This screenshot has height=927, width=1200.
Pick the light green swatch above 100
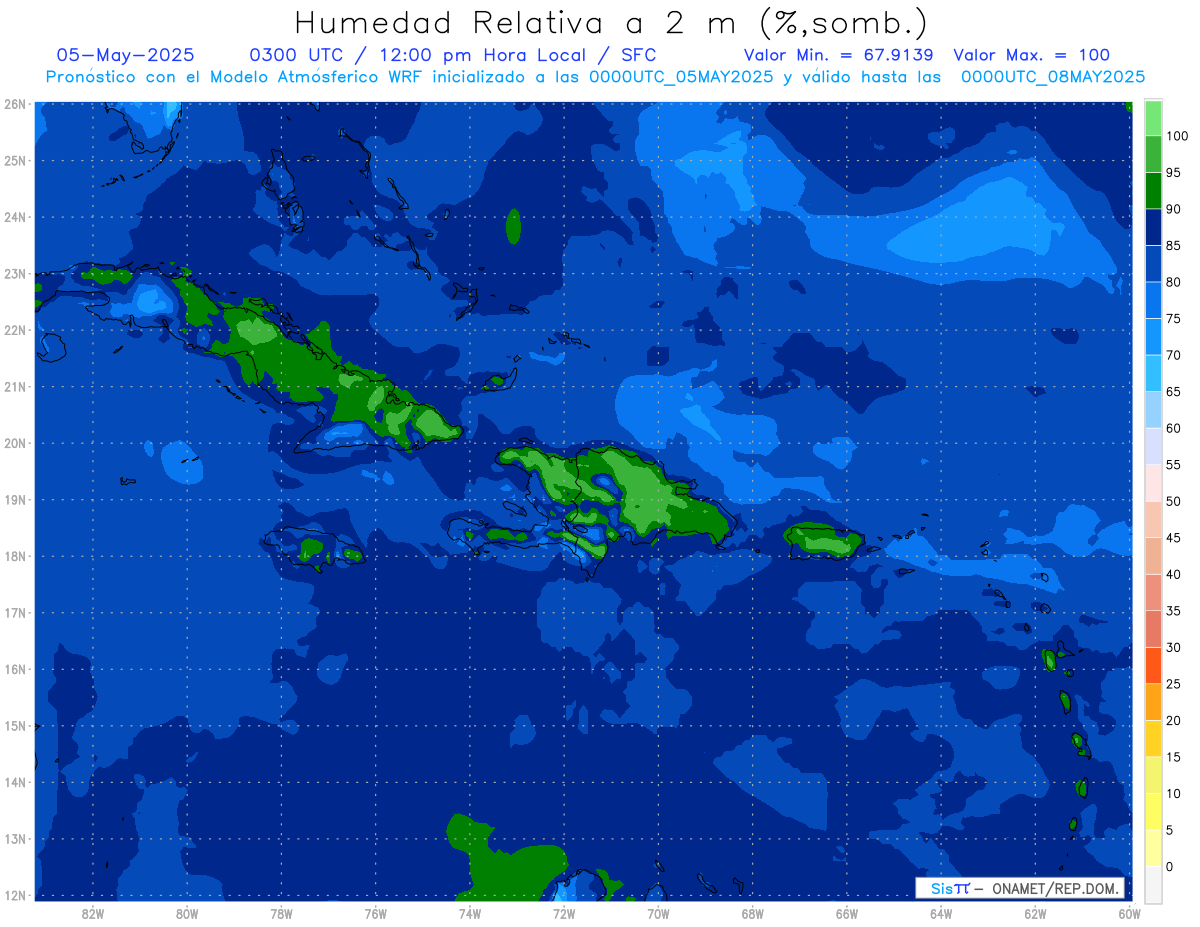1153,118
